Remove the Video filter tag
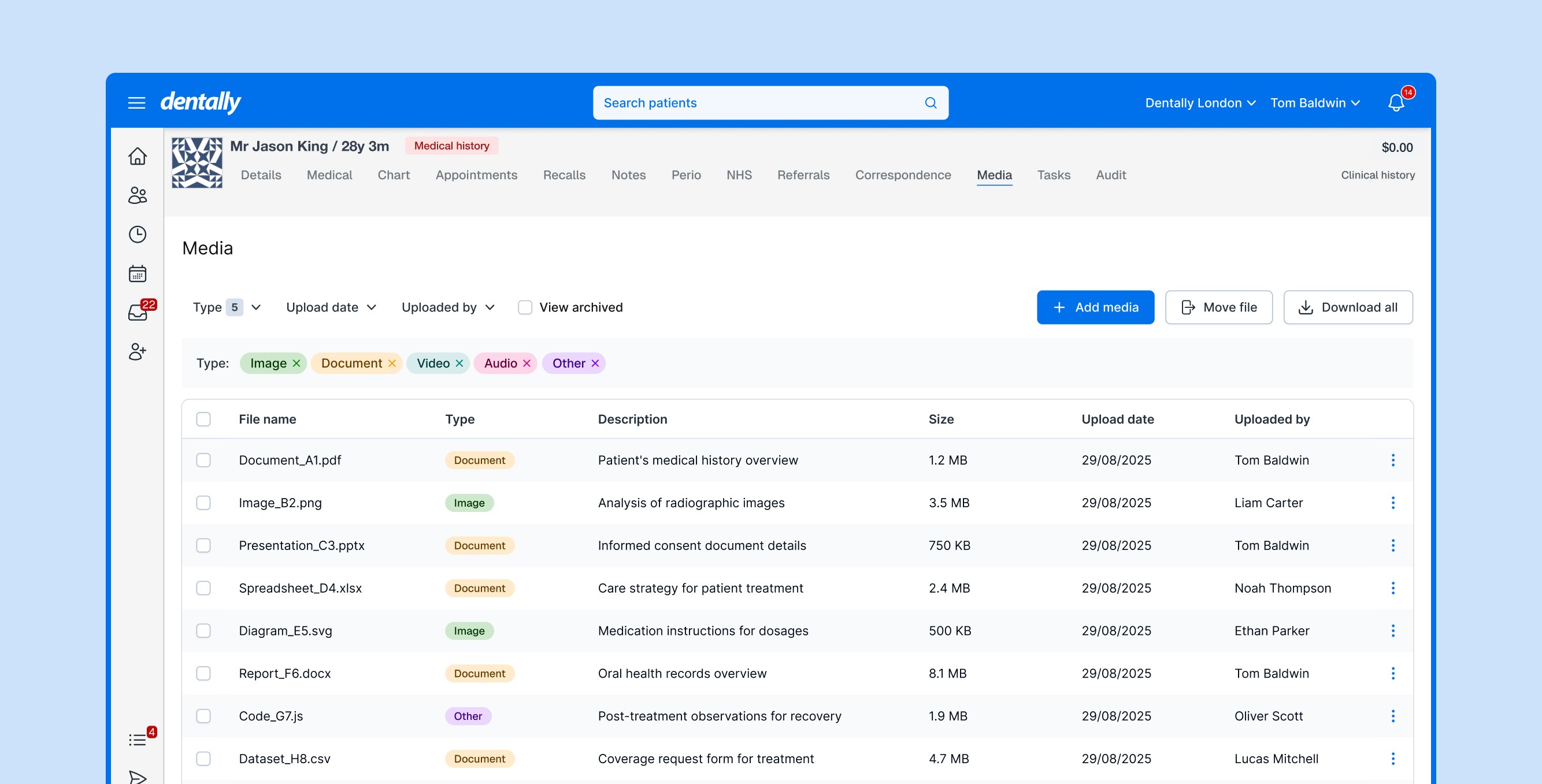Screen dimensions: 1542x784 coord(459,363)
